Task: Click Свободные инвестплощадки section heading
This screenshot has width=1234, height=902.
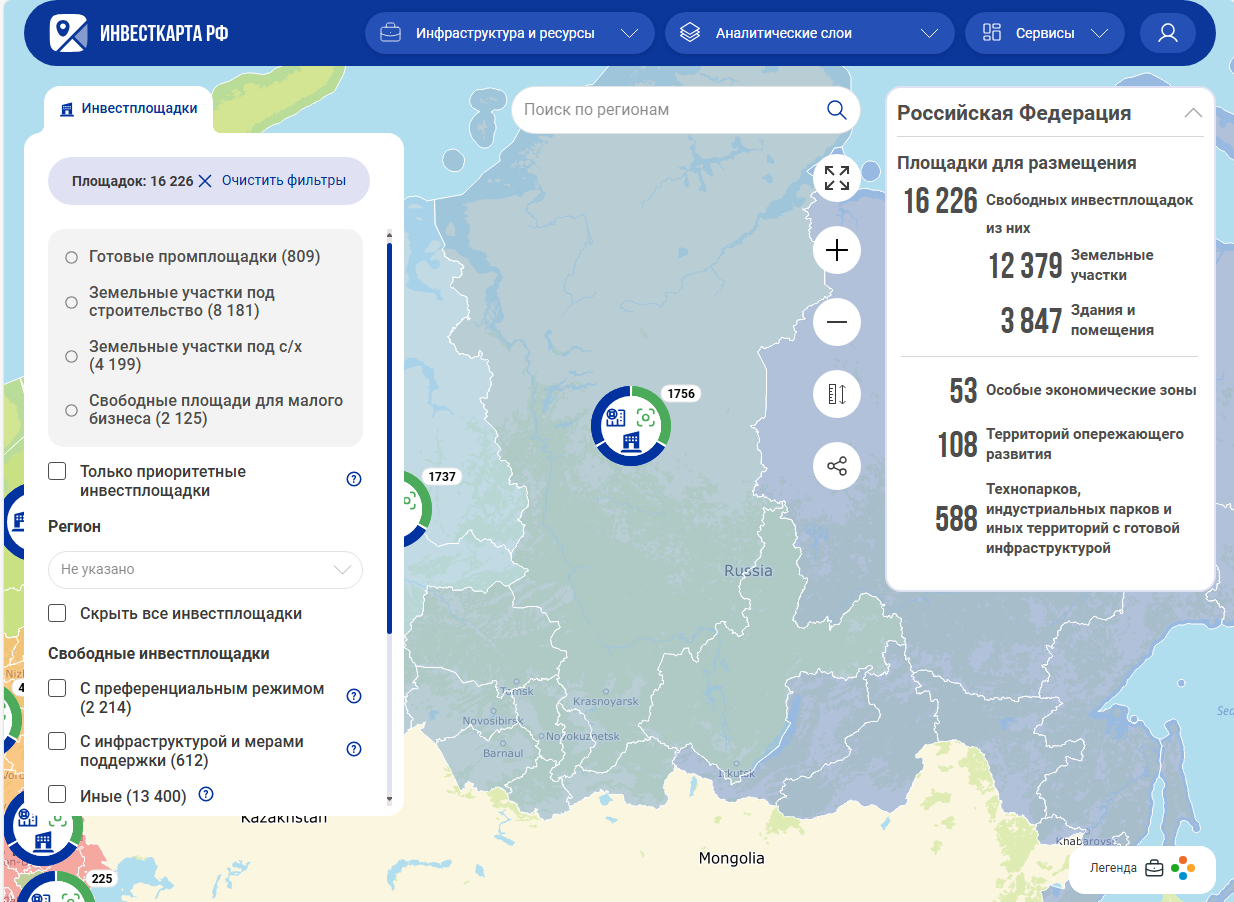Action: point(159,654)
